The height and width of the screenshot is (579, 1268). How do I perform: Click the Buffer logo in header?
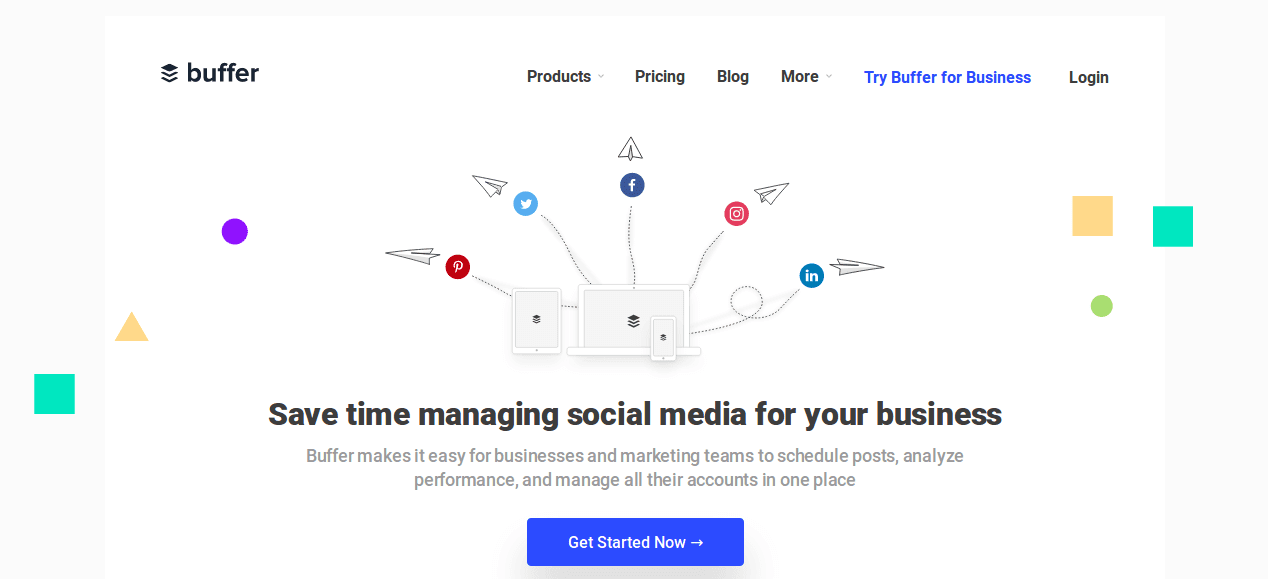click(x=210, y=73)
